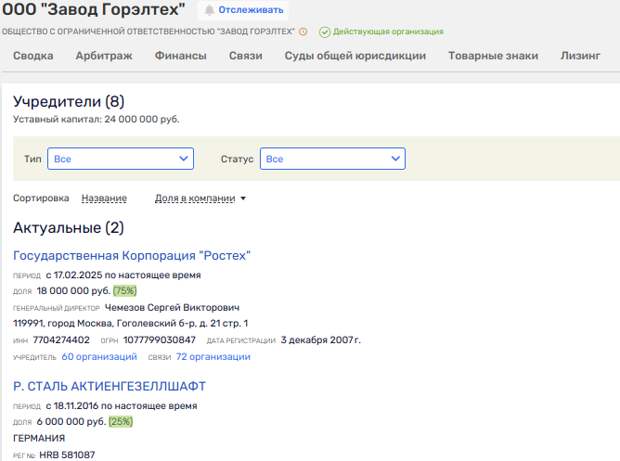This screenshot has height=461, width=620.
Task: Open Государственная Корпорация "Ростех" link
Action: [x=132, y=255]
